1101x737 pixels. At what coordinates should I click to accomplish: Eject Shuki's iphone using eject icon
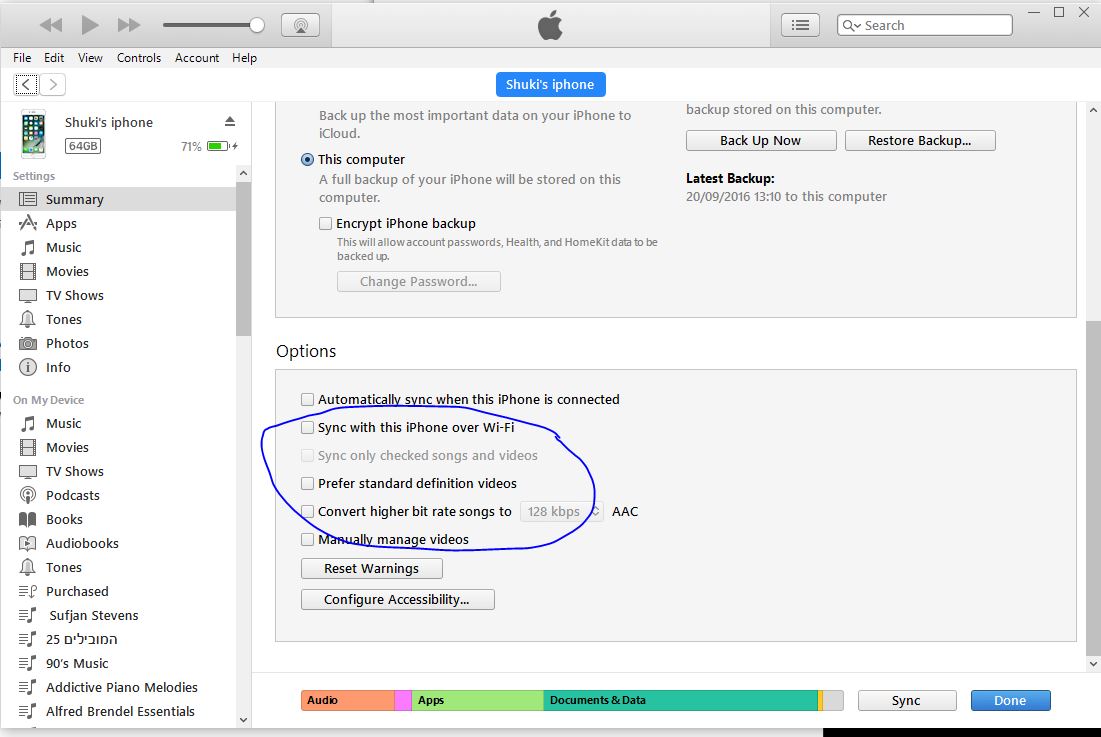coord(230,121)
